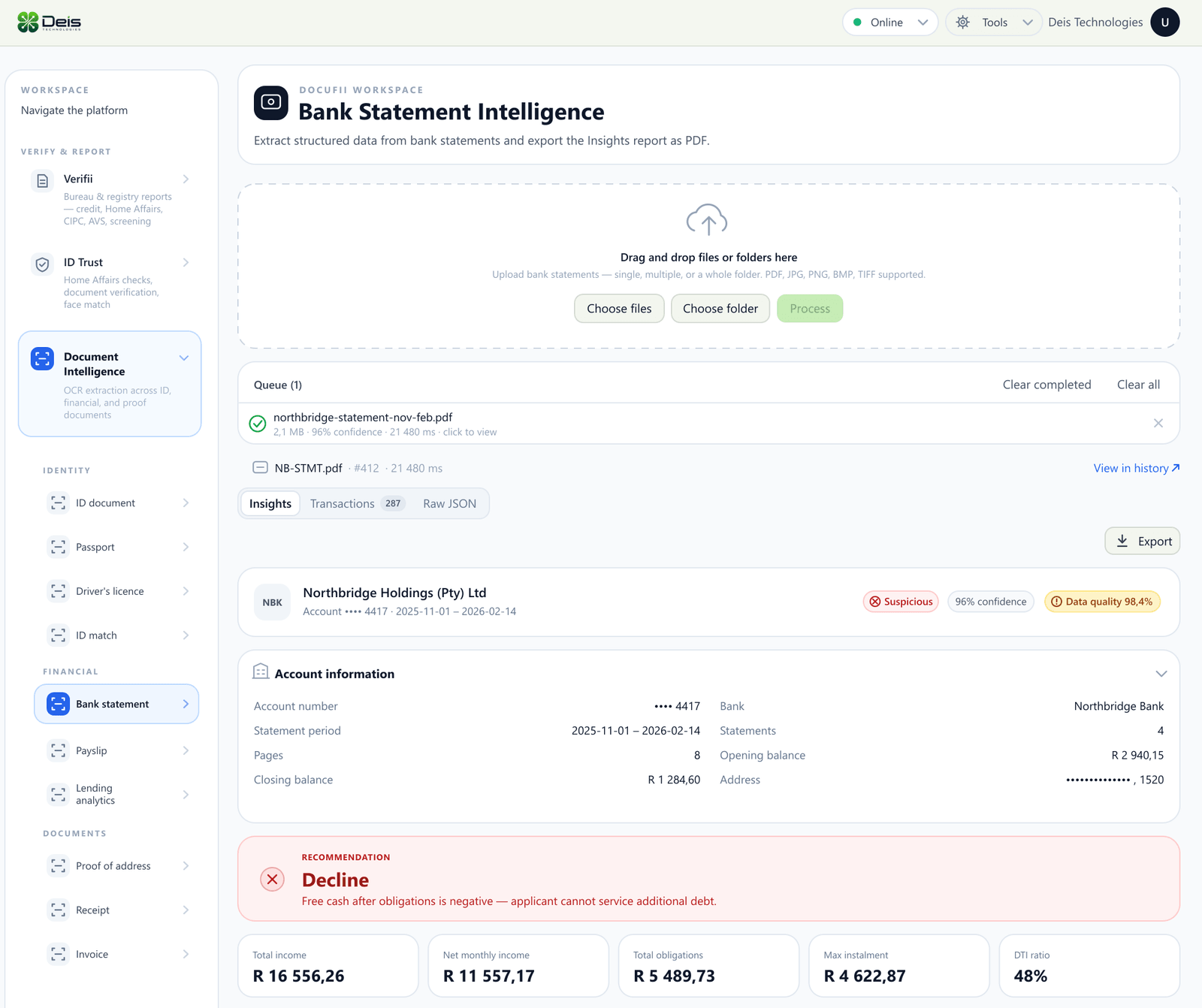Click the Verifii document icon
Image resolution: width=1202 pixels, height=1008 pixels.
click(42, 180)
